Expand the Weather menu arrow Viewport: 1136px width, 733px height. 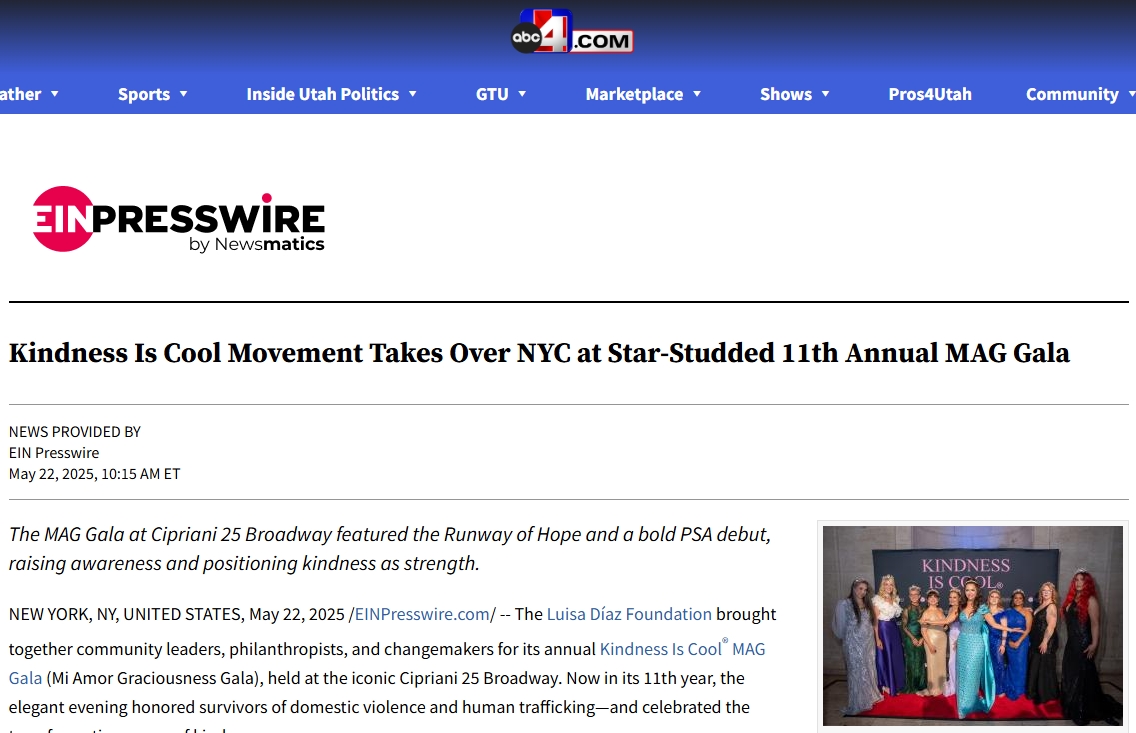click(54, 94)
